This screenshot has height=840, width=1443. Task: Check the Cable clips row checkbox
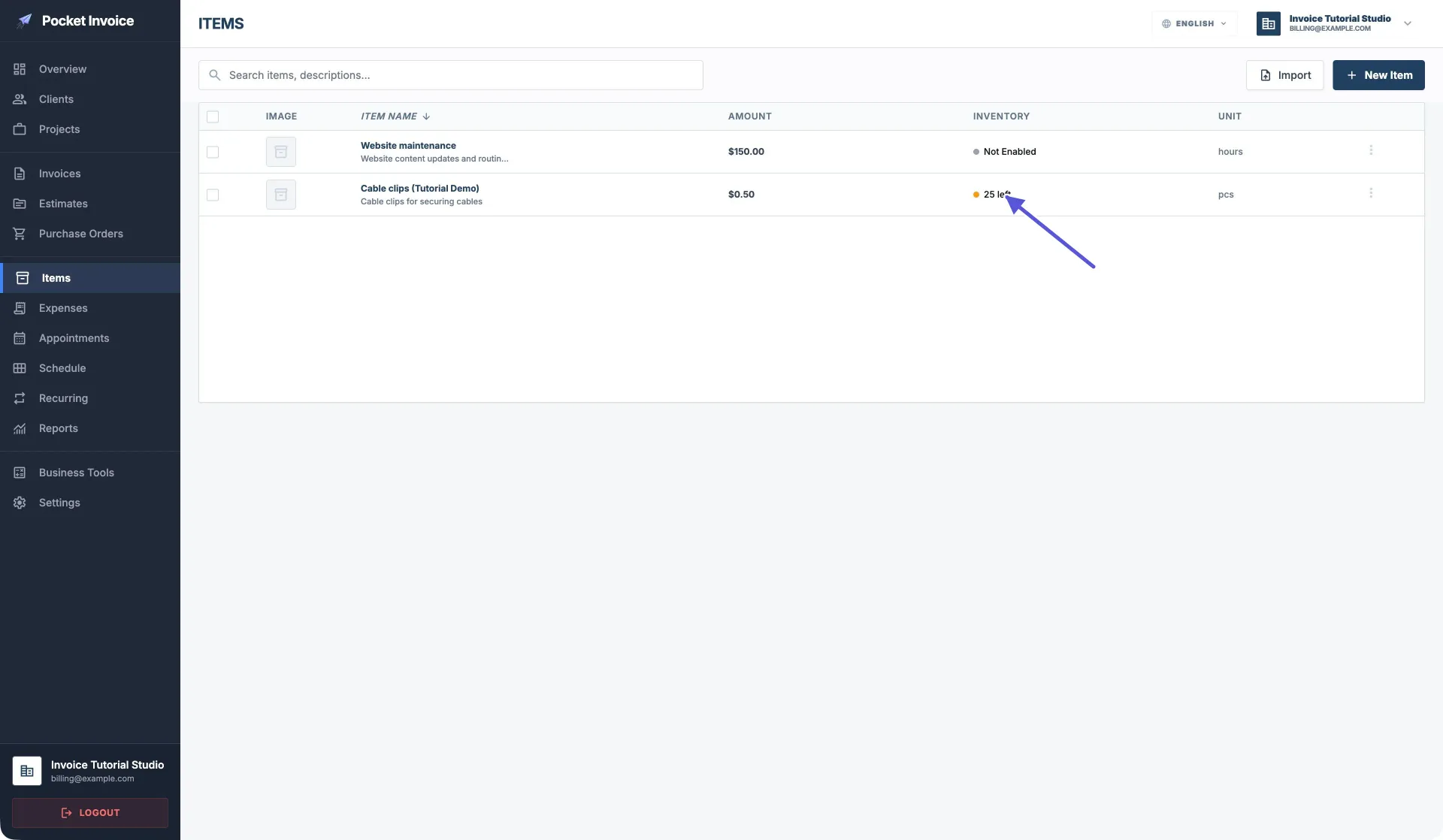point(213,195)
